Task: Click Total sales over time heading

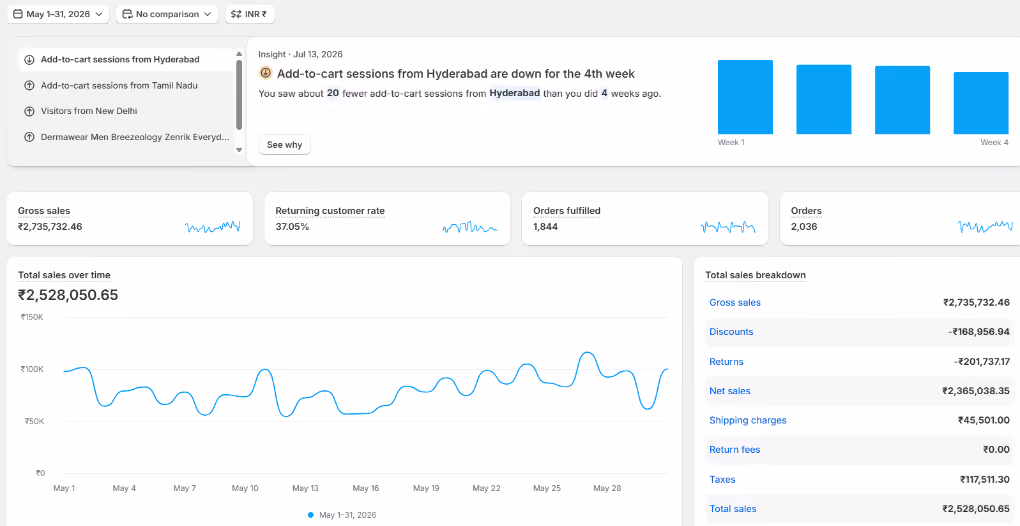Action: click(64, 275)
